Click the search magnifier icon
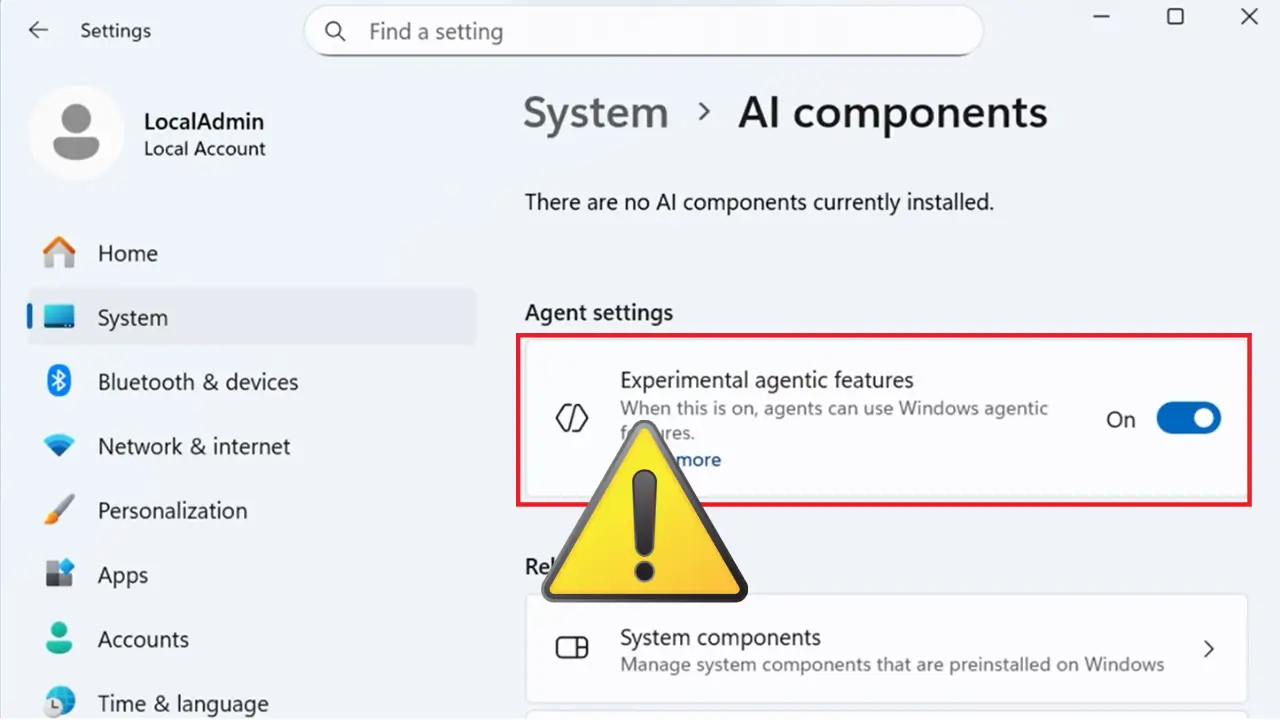The width and height of the screenshot is (1280, 720). coord(336,32)
